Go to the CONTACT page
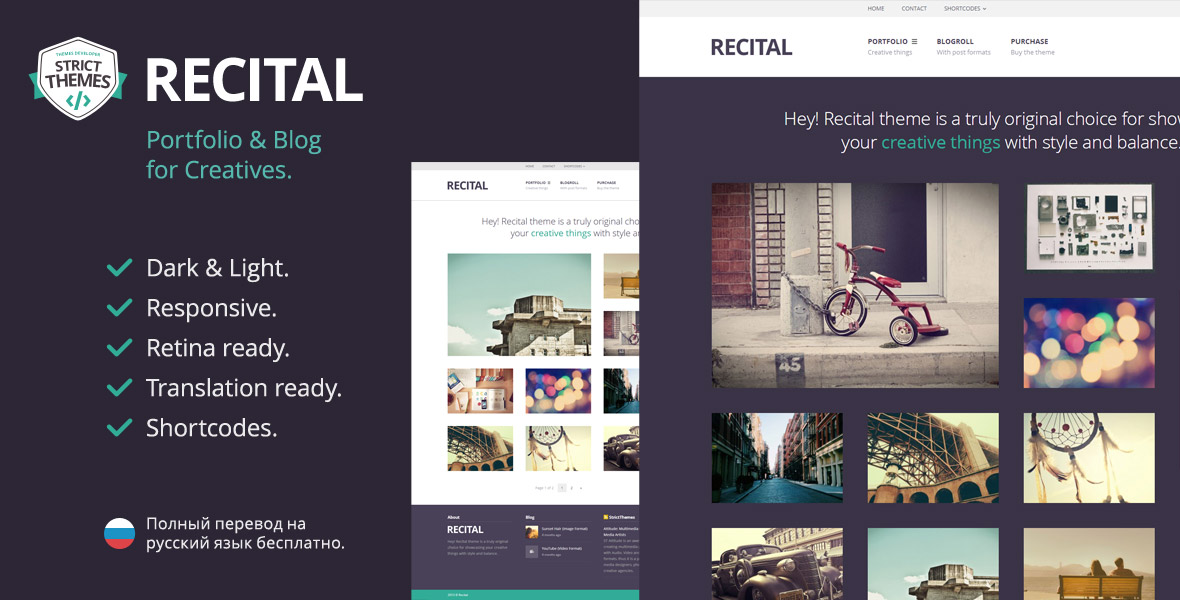 click(x=914, y=8)
